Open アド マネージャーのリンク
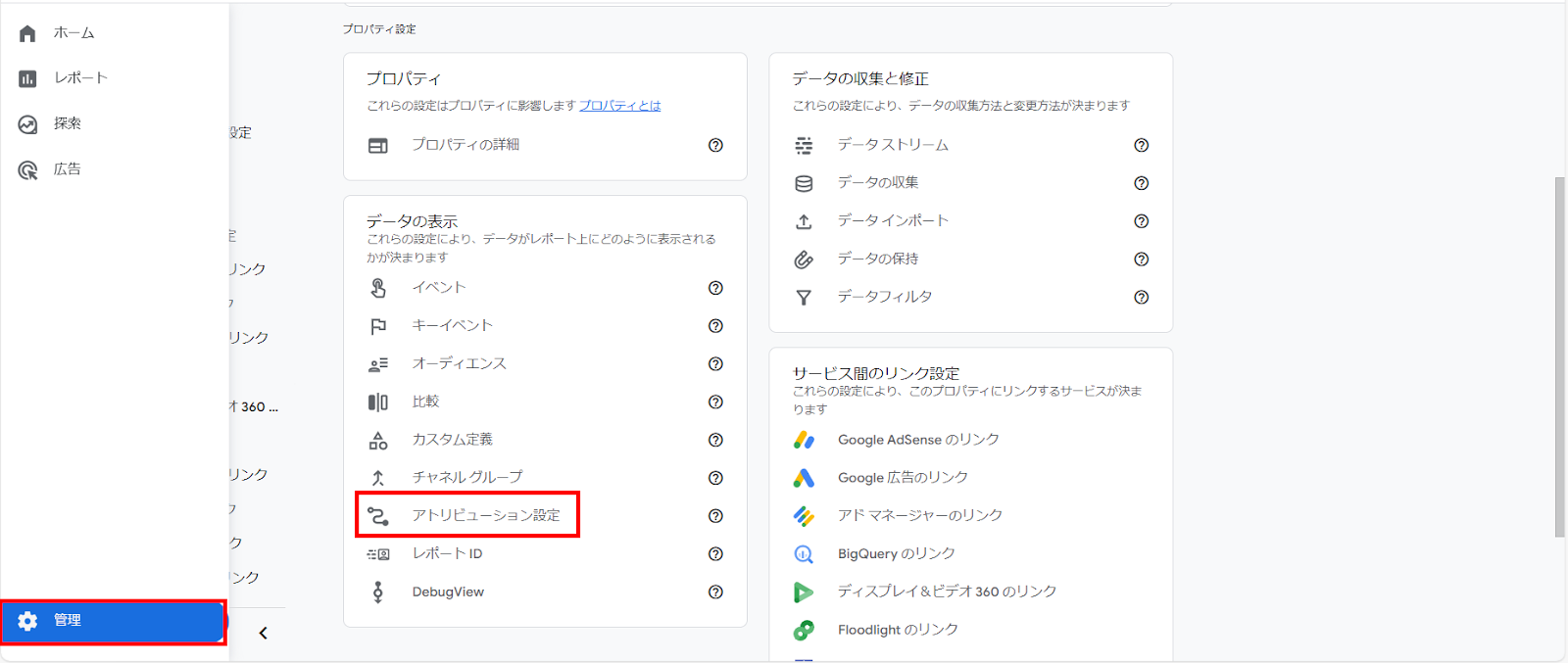 pos(920,516)
